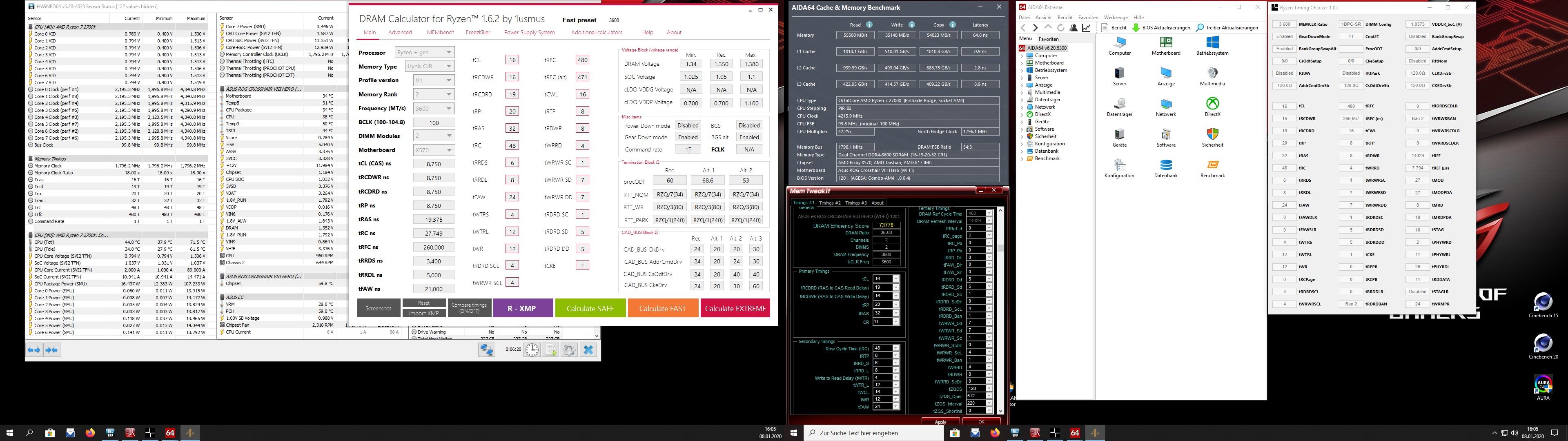This screenshot has height=441, width=1568.
Task: Switch to the MEMbench tab
Action: tap(440, 32)
